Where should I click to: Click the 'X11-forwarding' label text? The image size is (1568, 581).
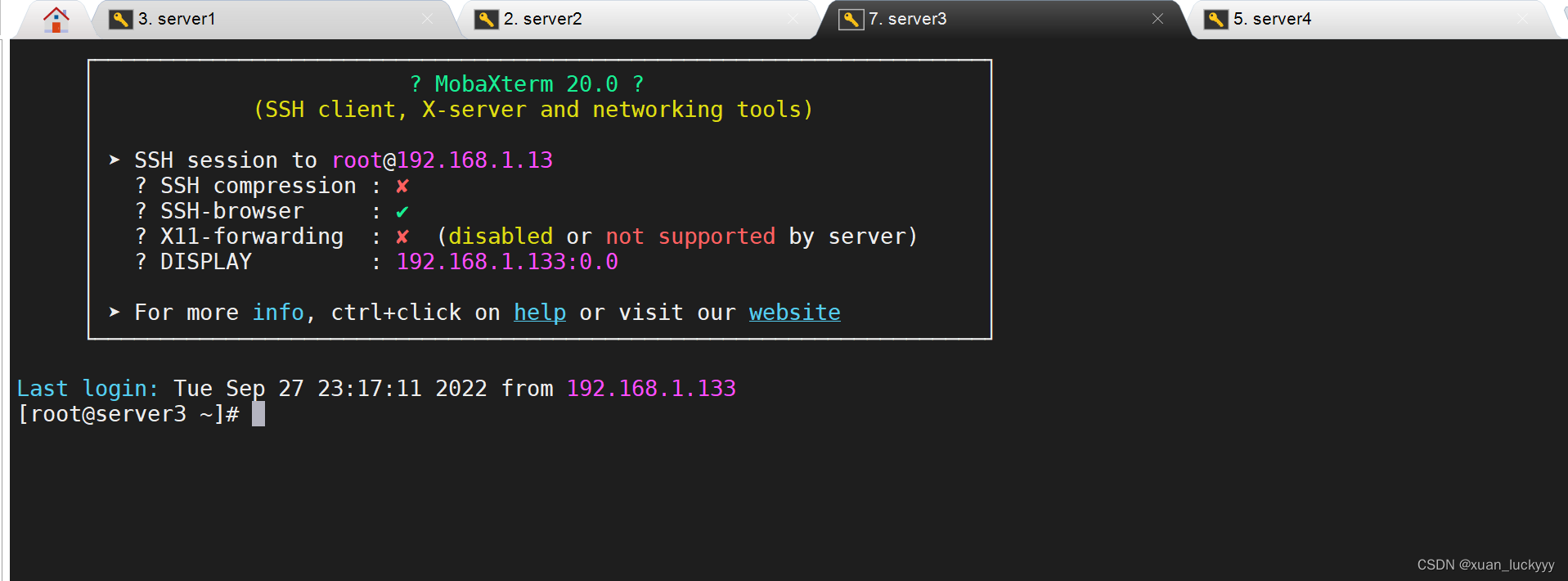tap(252, 236)
